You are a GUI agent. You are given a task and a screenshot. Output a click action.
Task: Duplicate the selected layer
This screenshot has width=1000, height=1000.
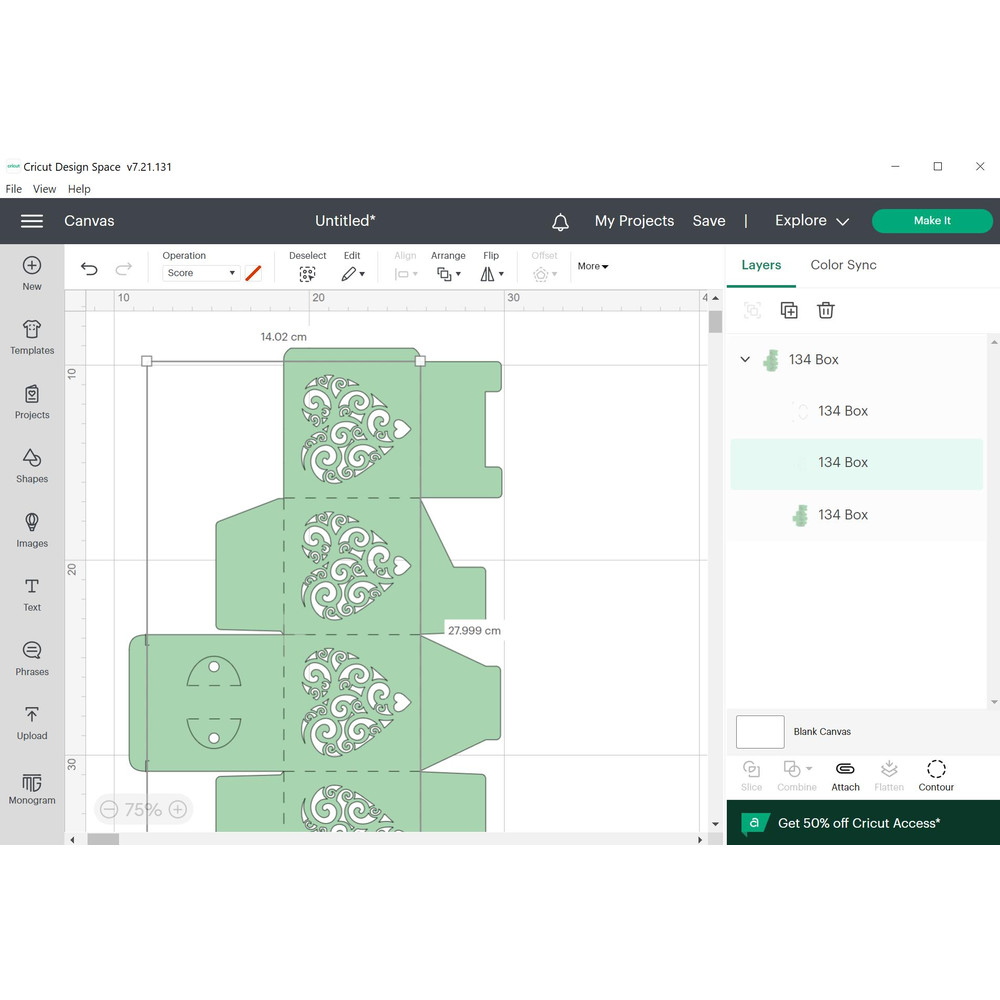789,310
